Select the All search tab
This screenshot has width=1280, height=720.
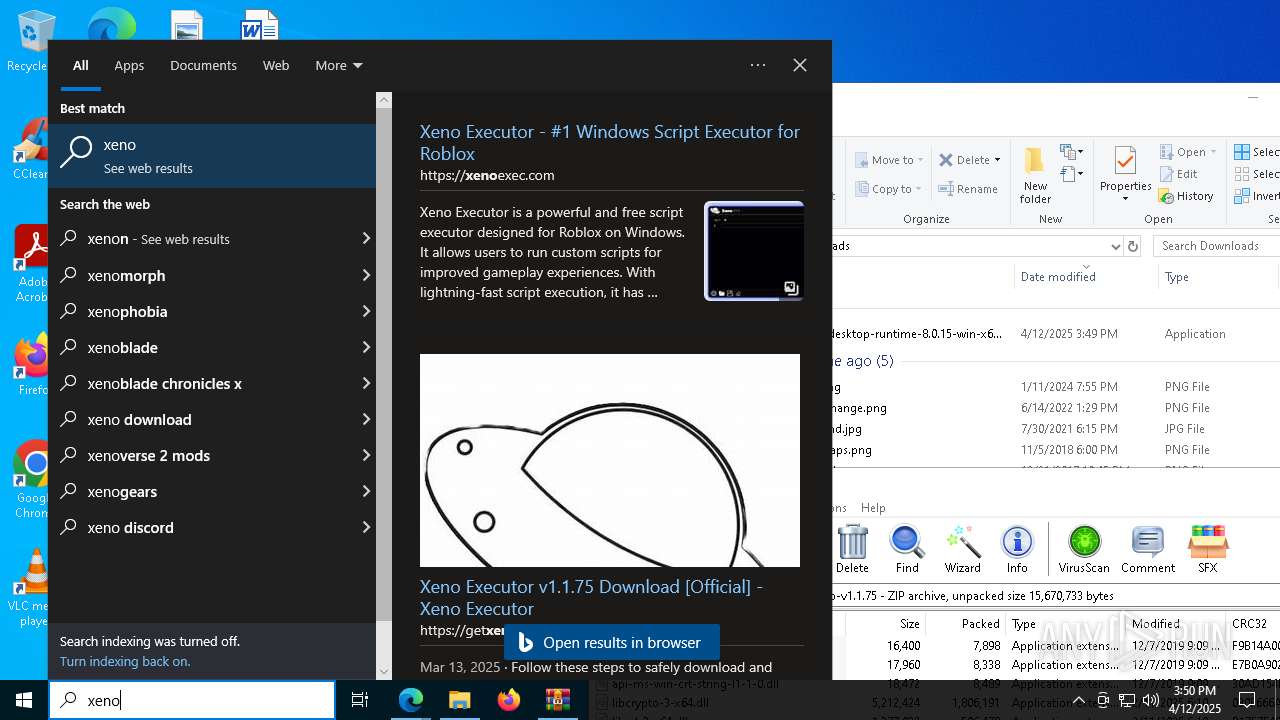tap(81, 65)
